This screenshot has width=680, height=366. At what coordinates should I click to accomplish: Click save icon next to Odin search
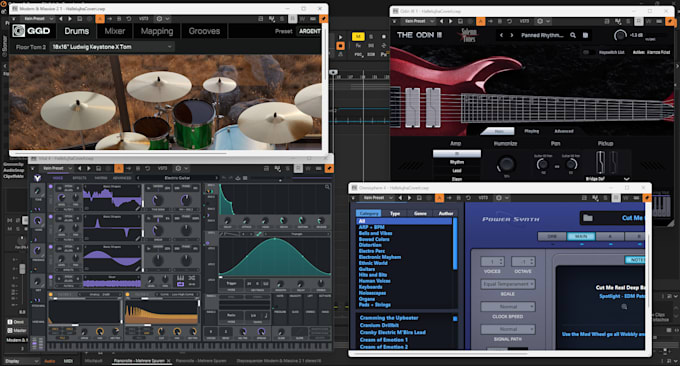coord(585,35)
